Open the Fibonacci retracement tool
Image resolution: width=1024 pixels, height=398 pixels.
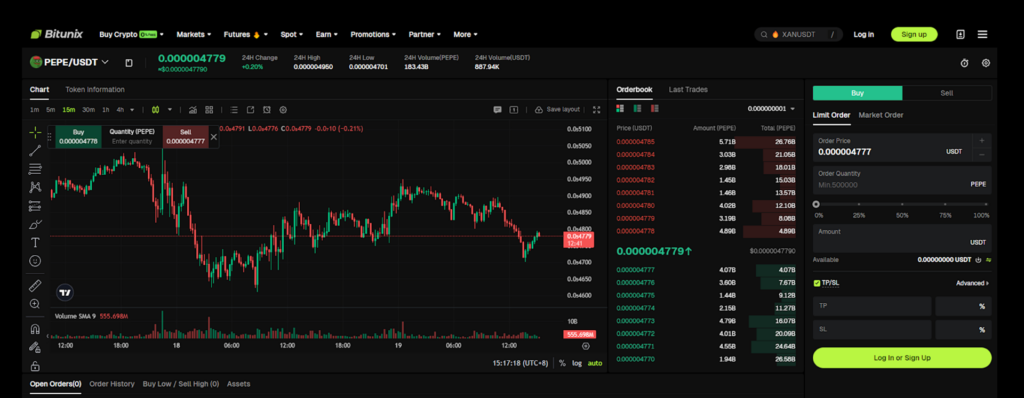[35, 169]
